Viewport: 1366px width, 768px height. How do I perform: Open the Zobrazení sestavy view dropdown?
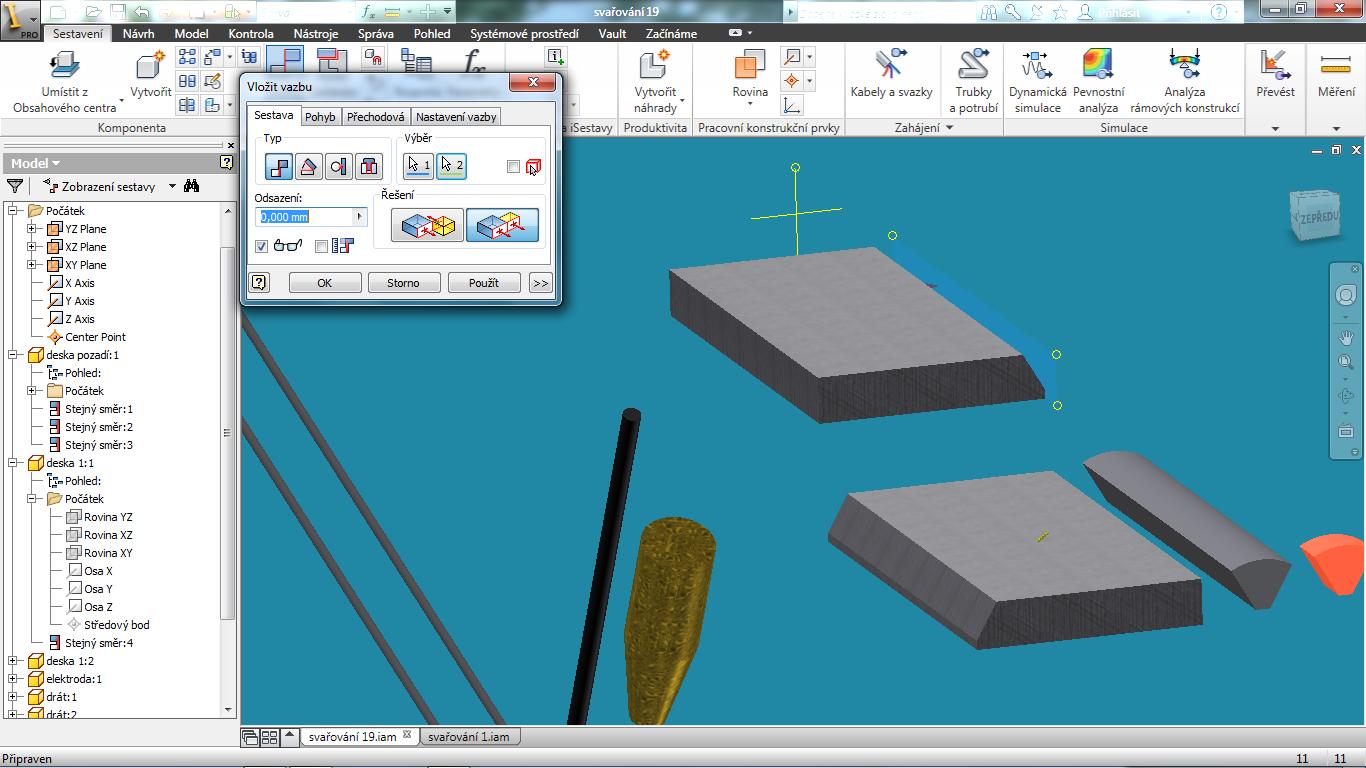172,186
